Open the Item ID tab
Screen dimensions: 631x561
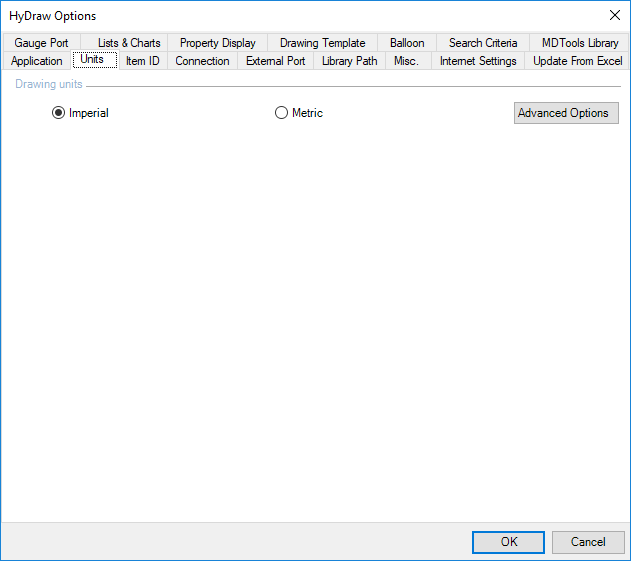coord(143,61)
